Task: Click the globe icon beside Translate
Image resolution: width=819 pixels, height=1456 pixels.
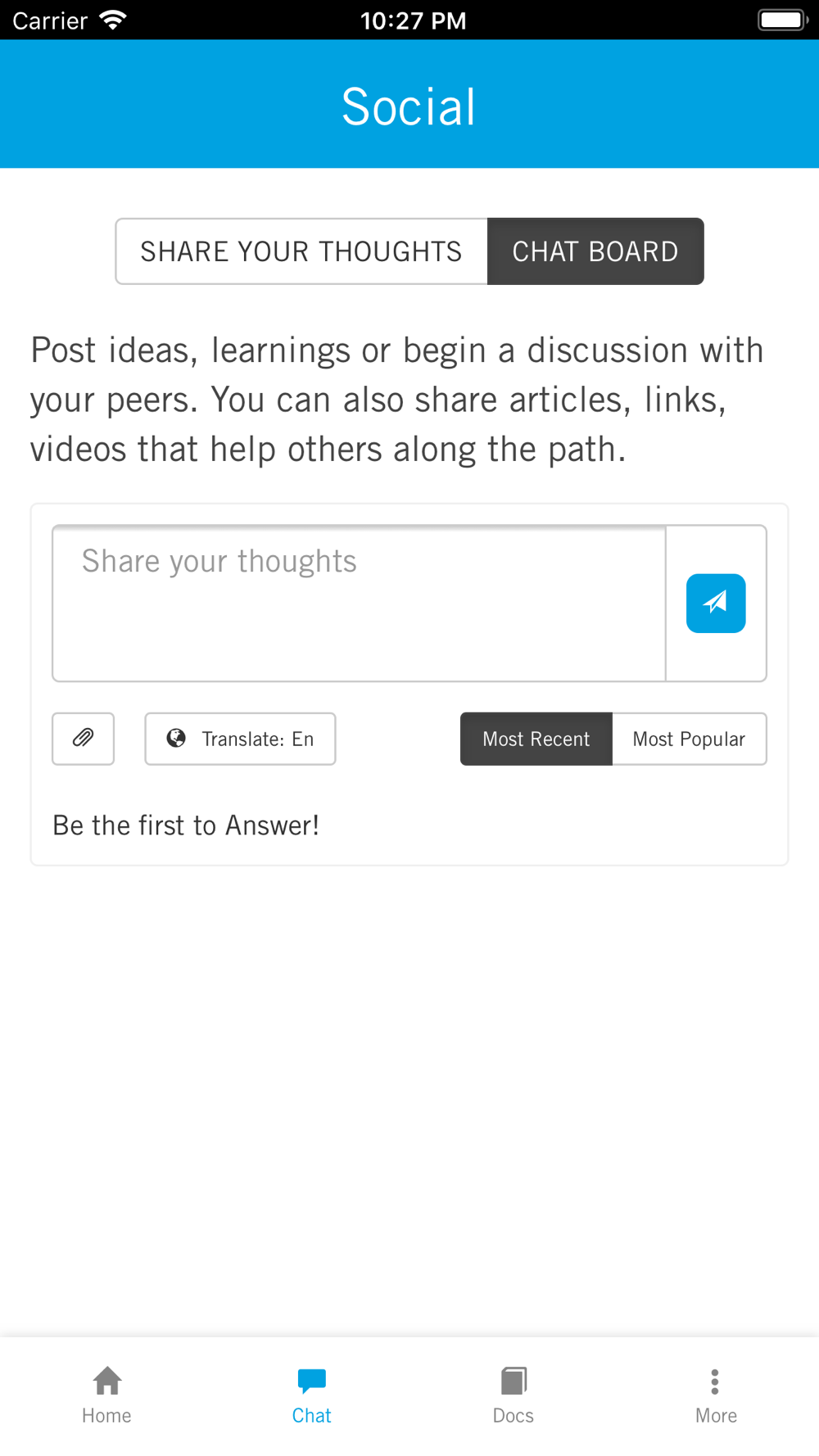Action: tap(176, 738)
